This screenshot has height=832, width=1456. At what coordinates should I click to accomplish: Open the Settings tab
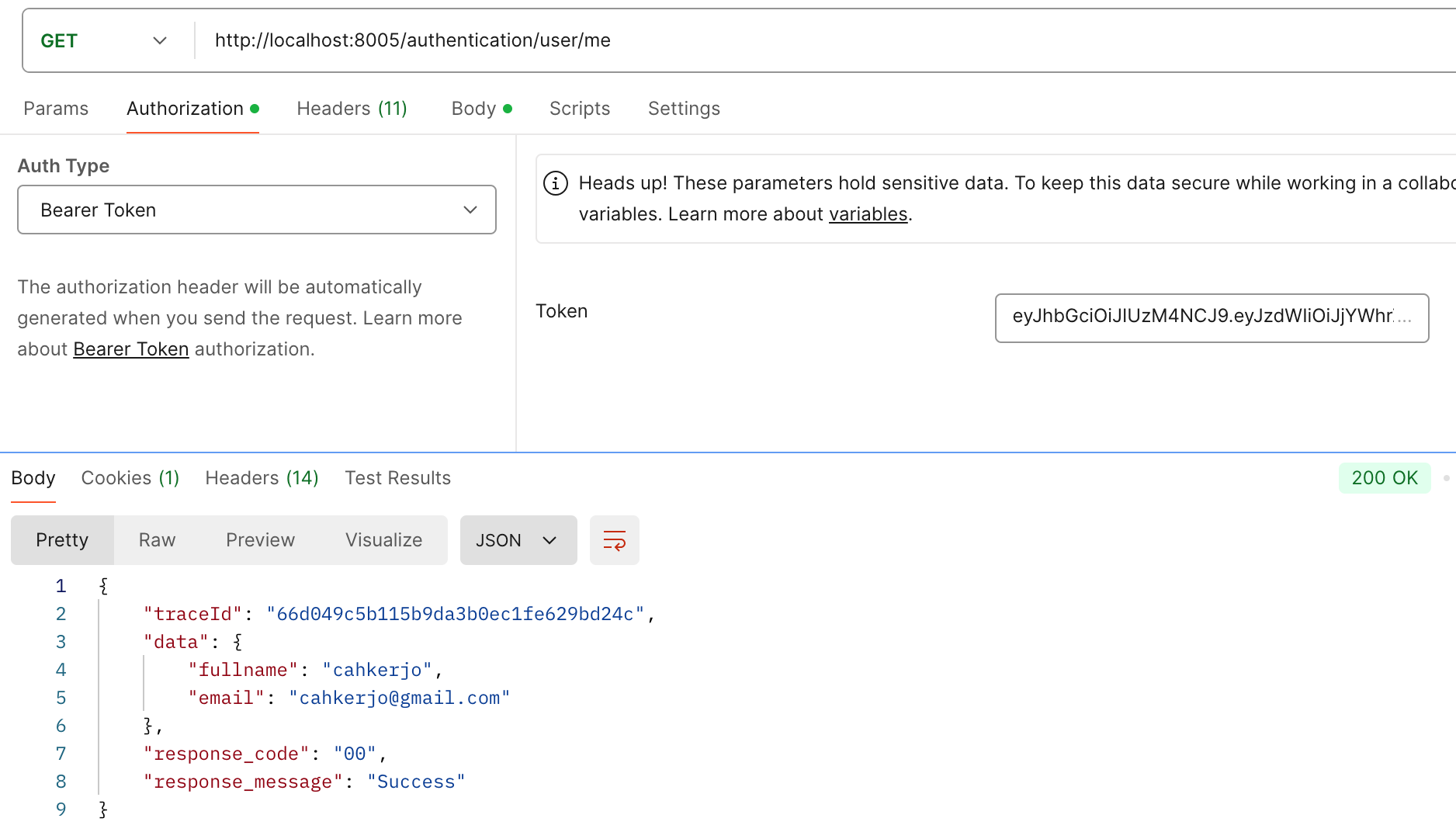click(684, 109)
